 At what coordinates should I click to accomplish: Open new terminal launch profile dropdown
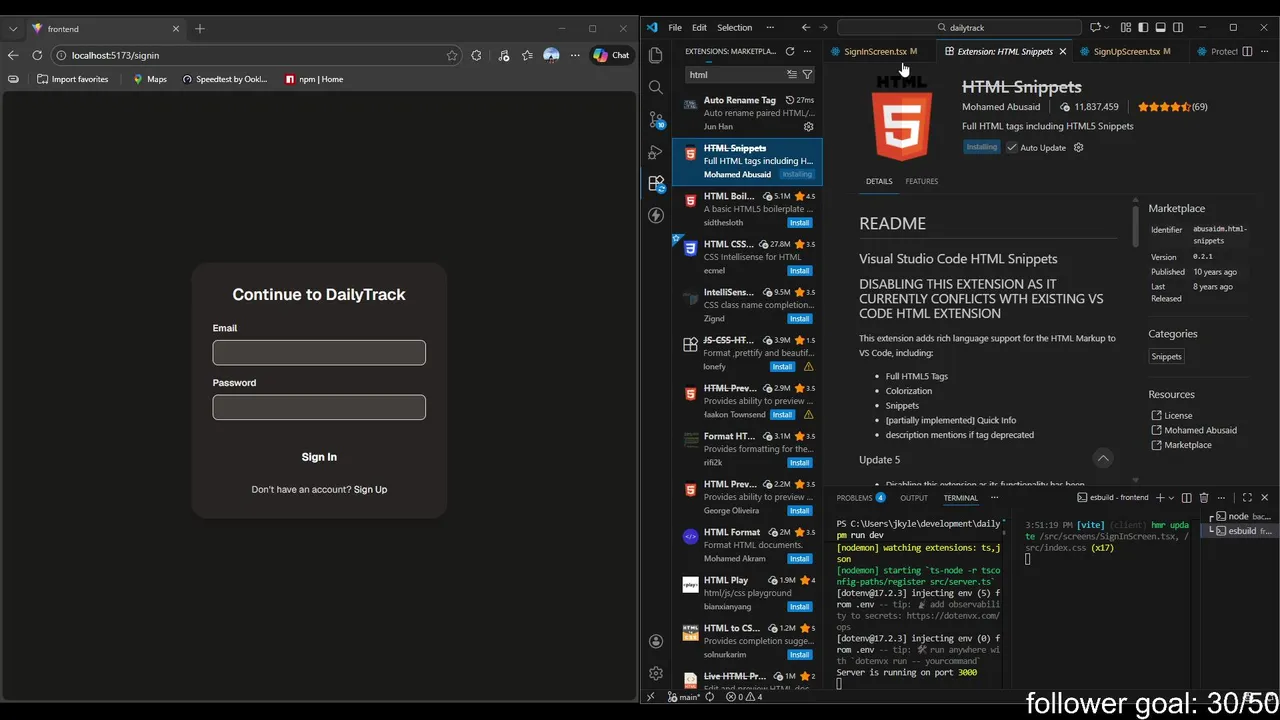click(x=1172, y=497)
